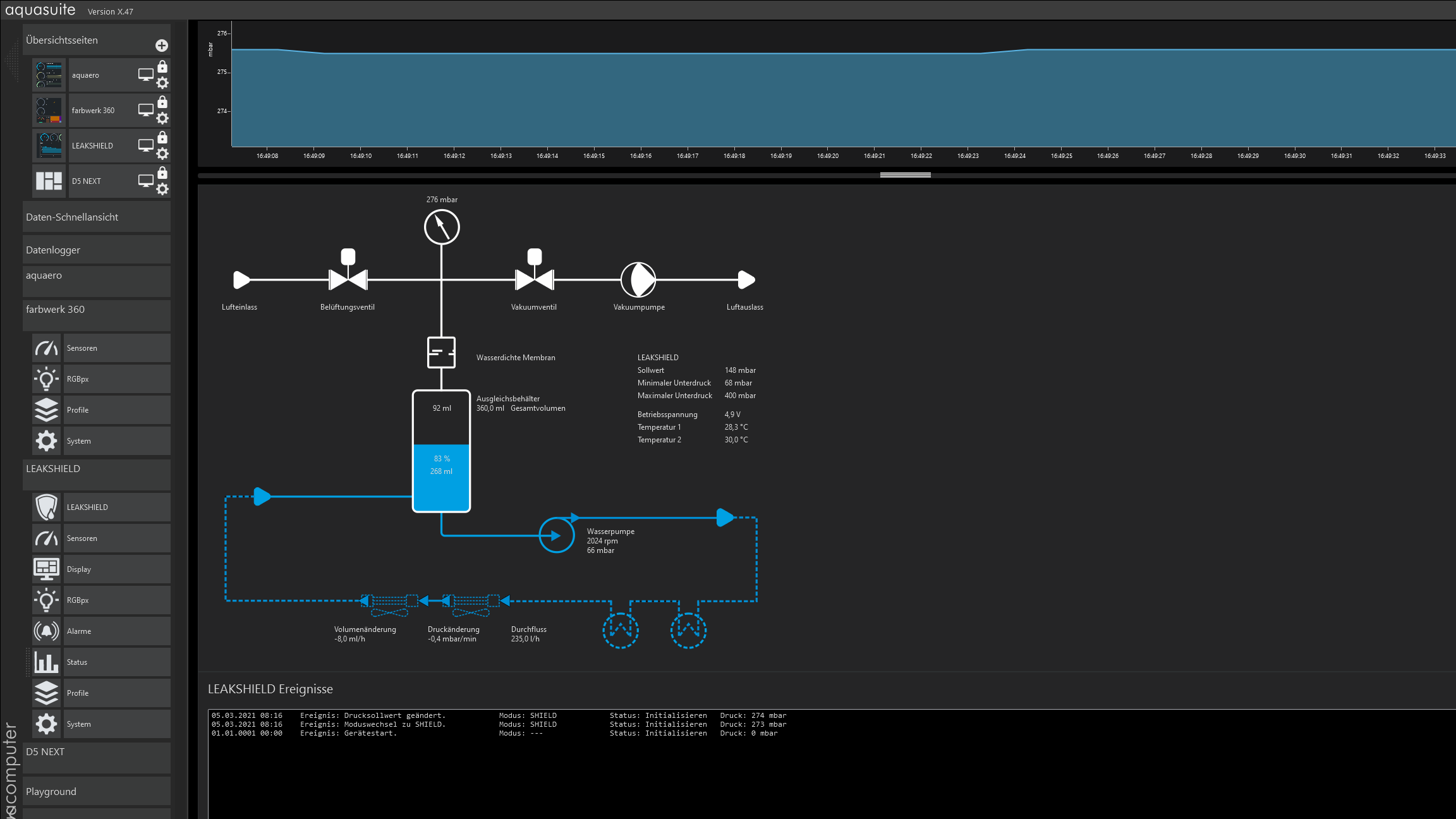This screenshot has width=1456, height=819.
Task: Open gear settings of aquaero overview page
Action: pos(162,83)
